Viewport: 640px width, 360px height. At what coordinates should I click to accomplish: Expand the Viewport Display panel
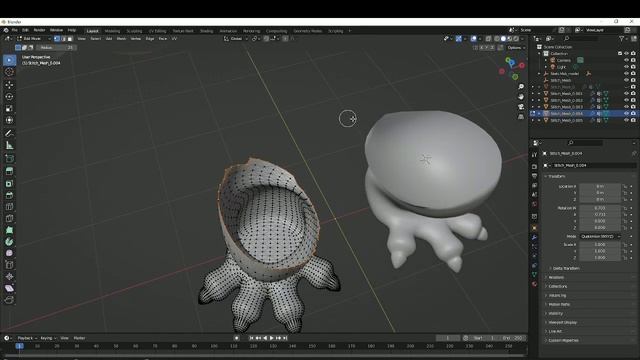point(562,322)
